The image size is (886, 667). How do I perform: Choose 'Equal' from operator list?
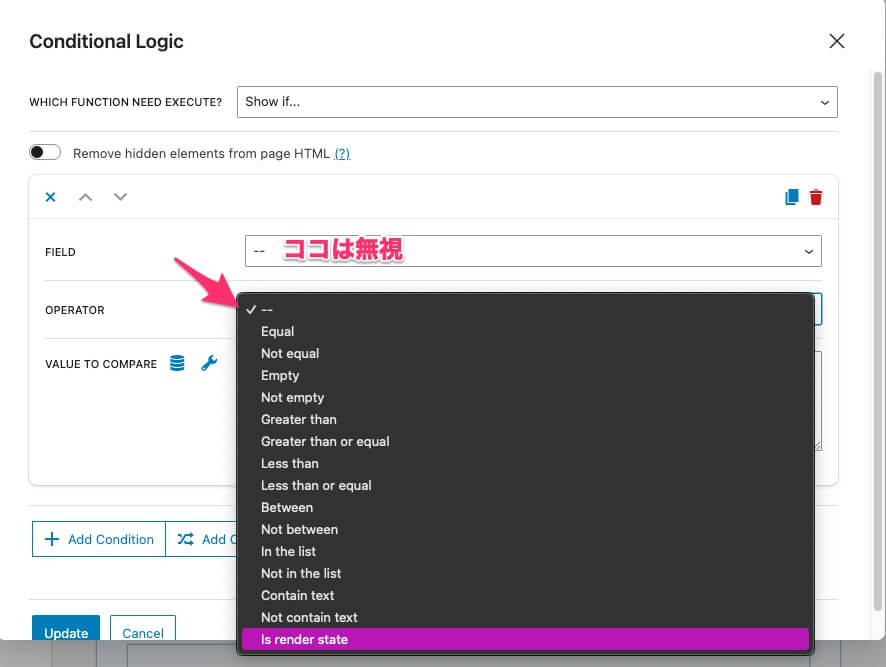coord(278,331)
